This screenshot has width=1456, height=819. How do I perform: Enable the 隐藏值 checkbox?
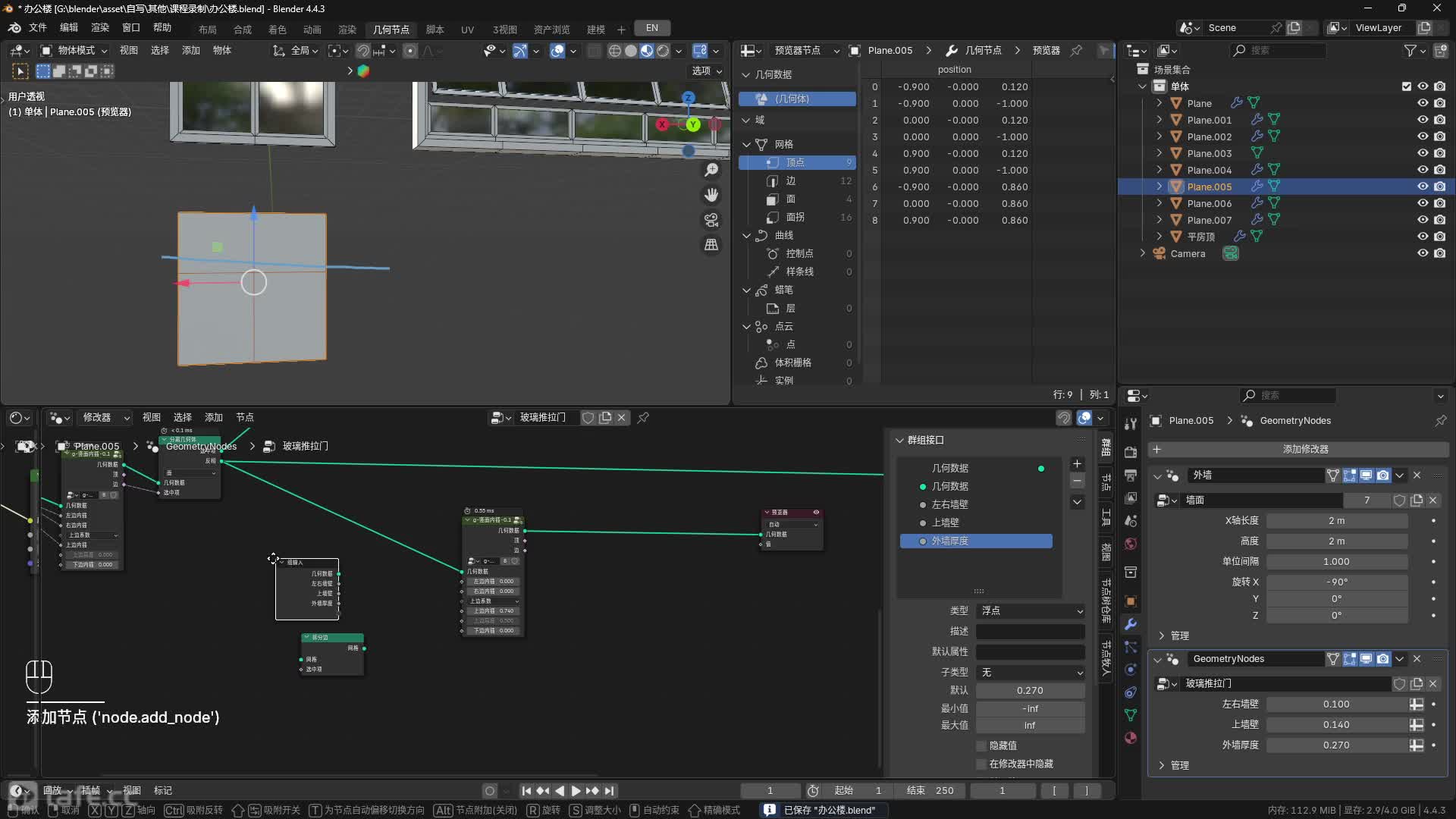pyautogui.click(x=982, y=746)
